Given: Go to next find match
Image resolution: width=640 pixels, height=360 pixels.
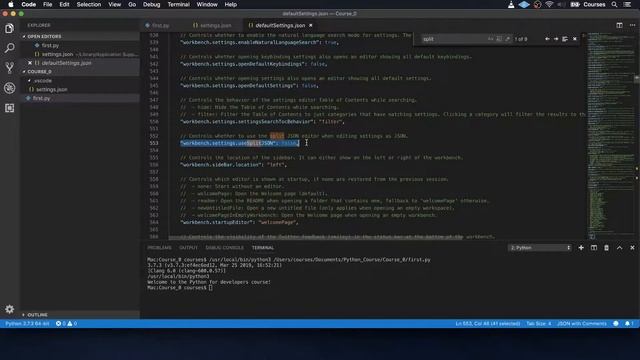Looking at the screenshot, I should pyautogui.click(x=556, y=39).
